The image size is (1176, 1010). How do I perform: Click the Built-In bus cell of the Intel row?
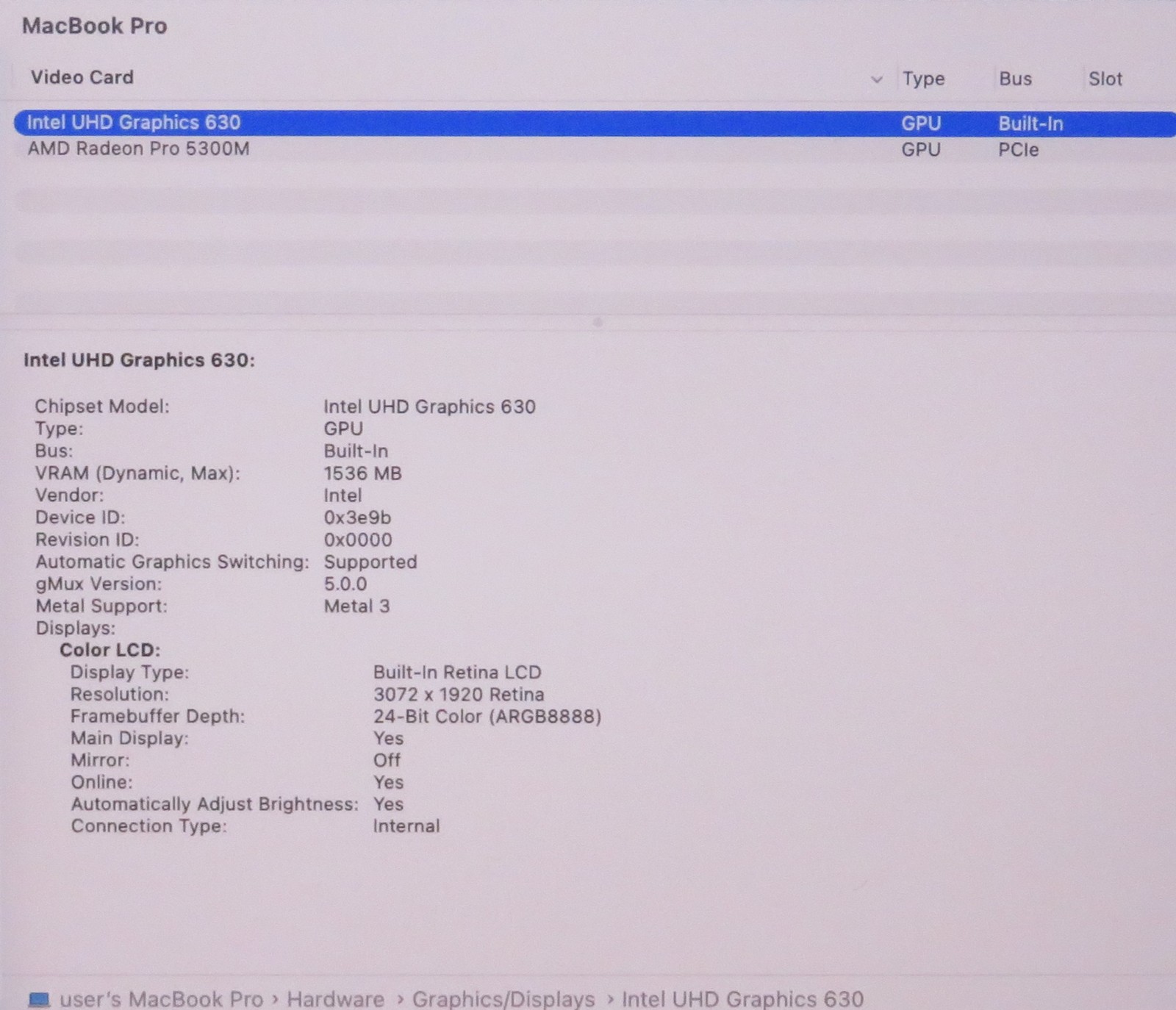(x=1030, y=123)
